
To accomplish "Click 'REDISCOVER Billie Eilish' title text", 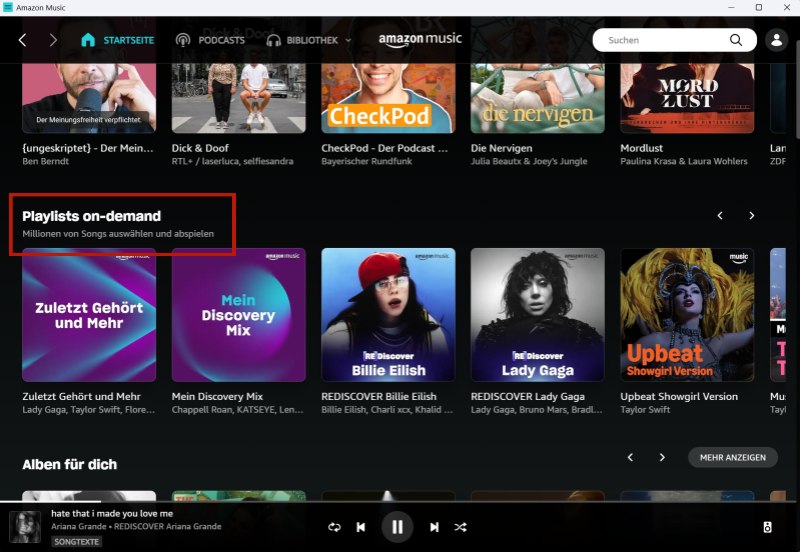I will [x=379, y=396].
